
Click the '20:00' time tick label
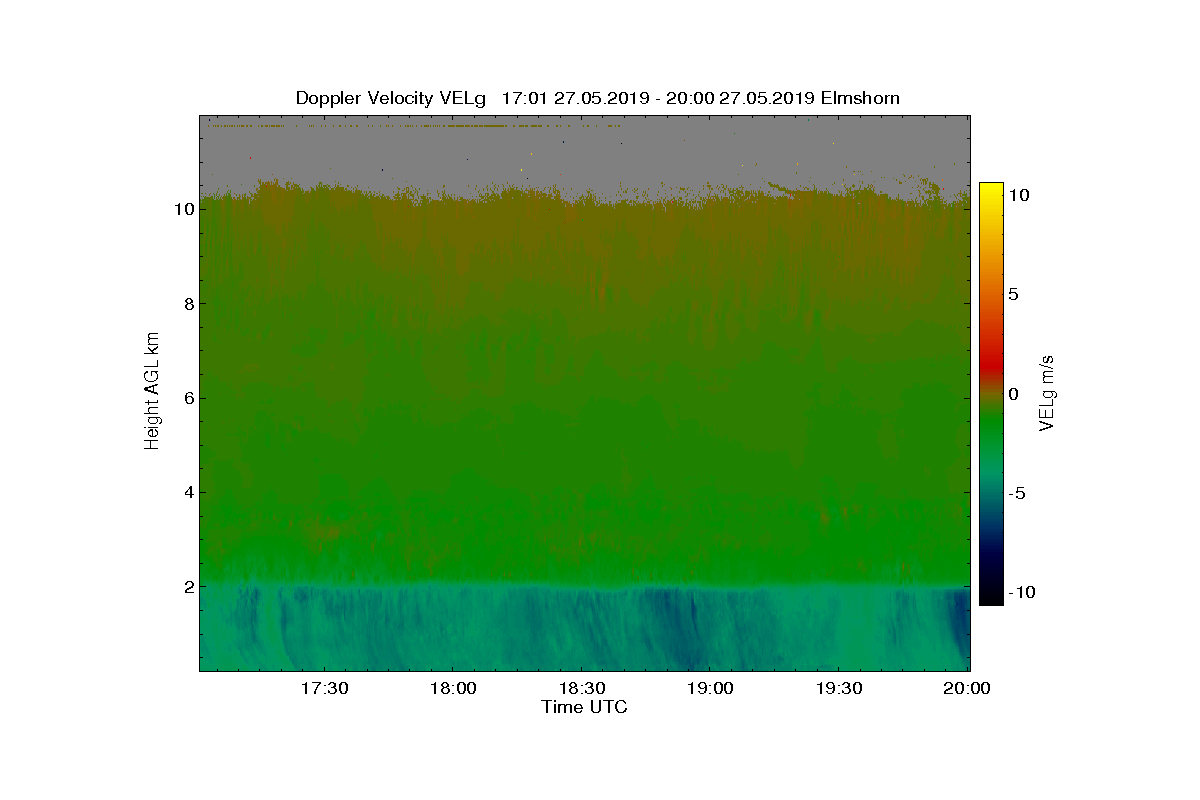[x=967, y=689]
